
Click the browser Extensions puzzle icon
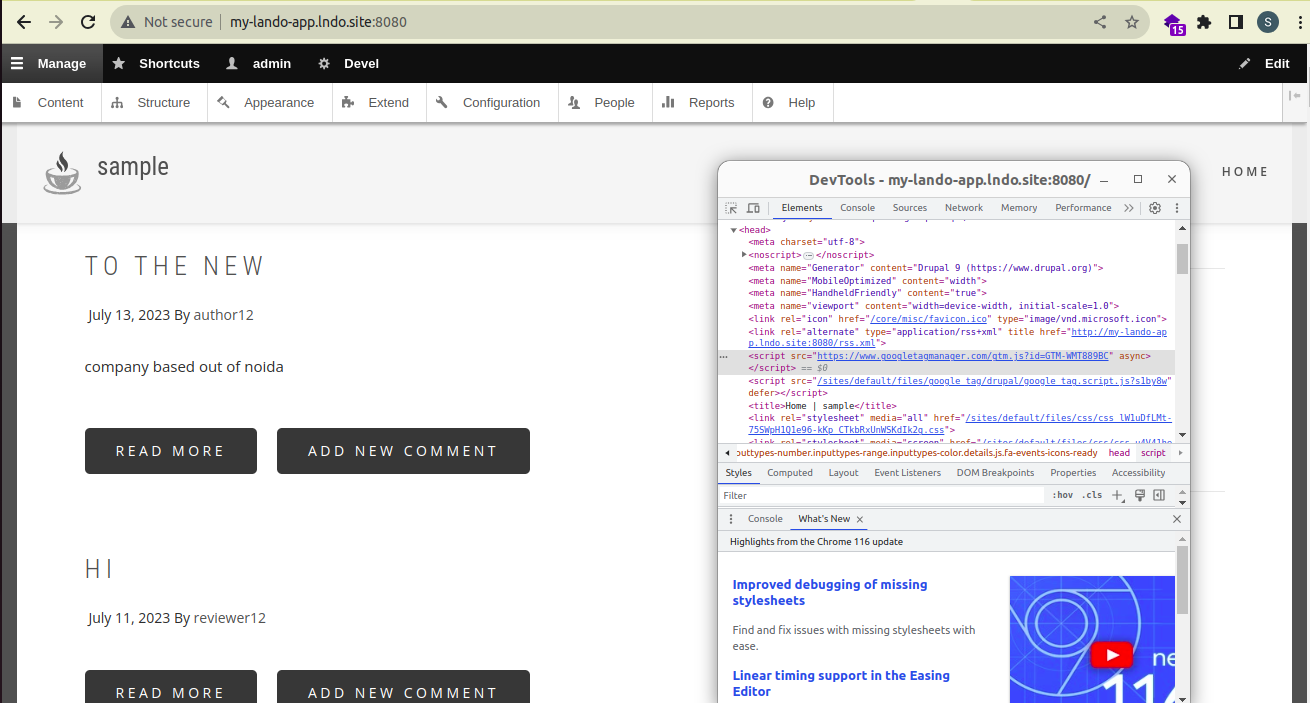click(x=1204, y=21)
